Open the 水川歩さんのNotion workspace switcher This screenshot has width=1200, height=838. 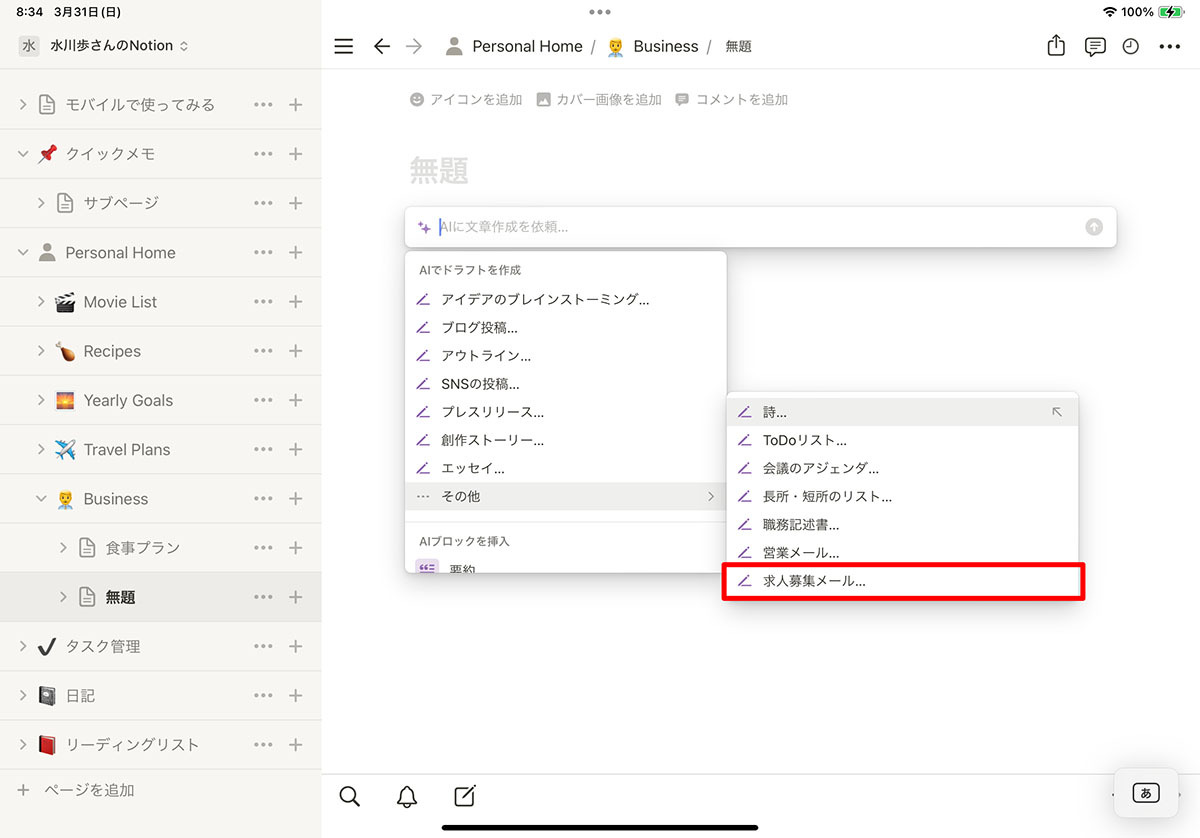[104, 46]
